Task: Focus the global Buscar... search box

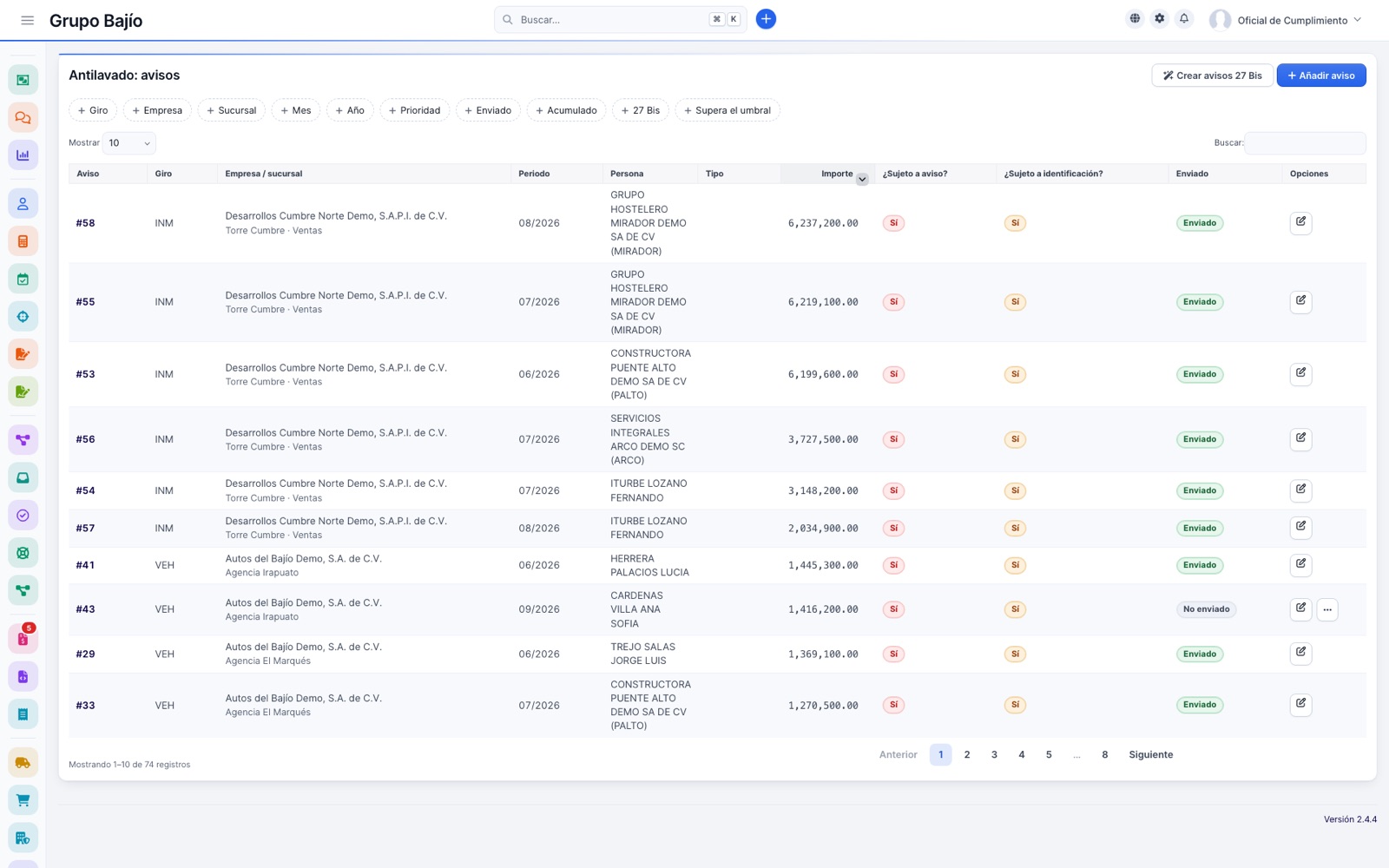Action: [x=621, y=19]
